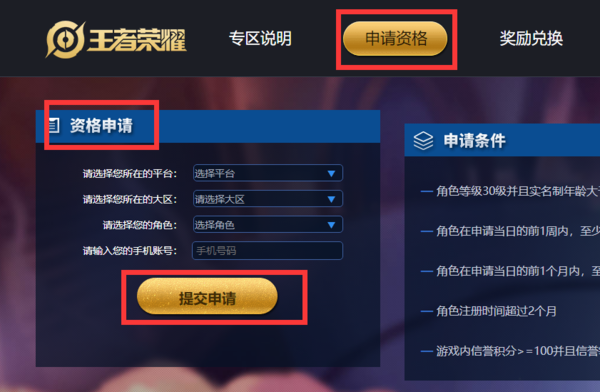Click the 角色注册时间超过2个月 condition line
The width and height of the screenshot is (600, 392).
[x=496, y=311]
